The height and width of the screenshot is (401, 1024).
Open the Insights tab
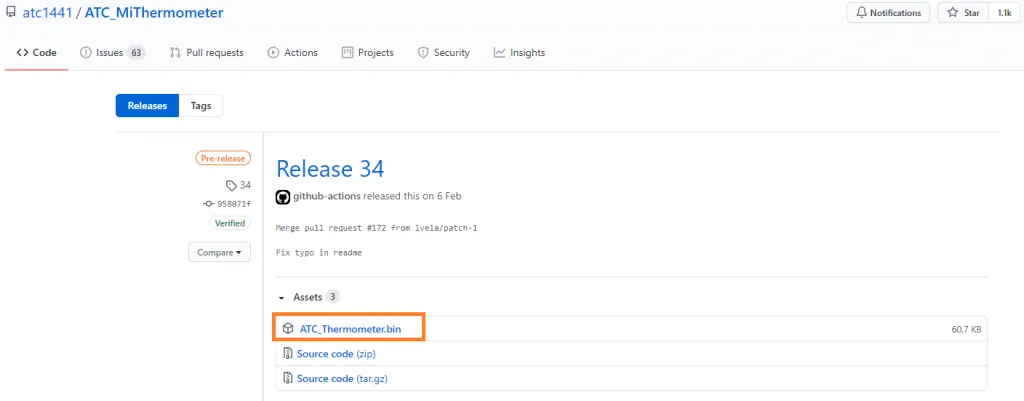pos(519,52)
